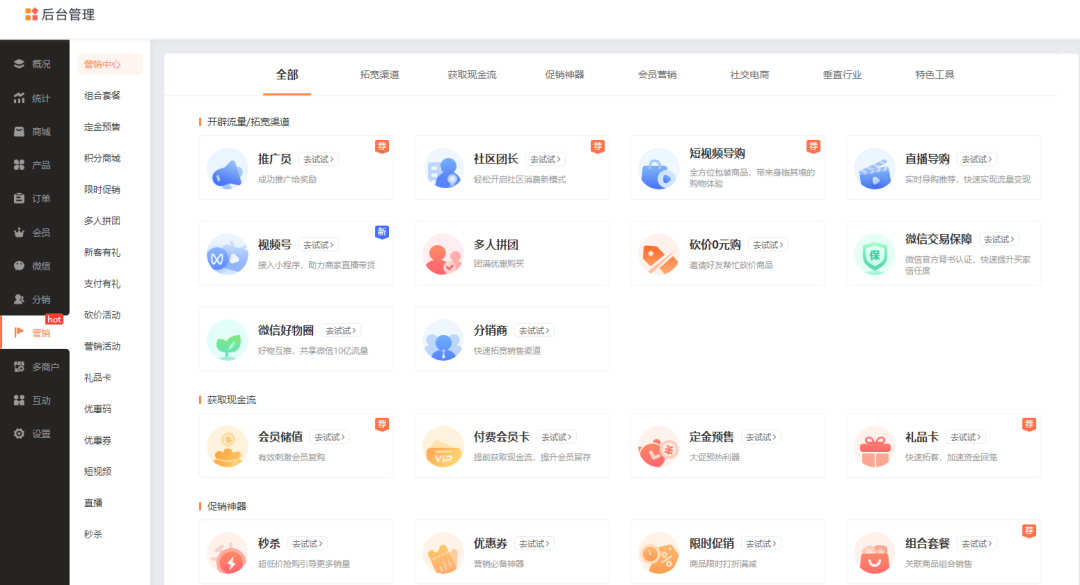Click the 社区团长 card icon
The width and height of the screenshot is (1080, 585).
(443, 168)
